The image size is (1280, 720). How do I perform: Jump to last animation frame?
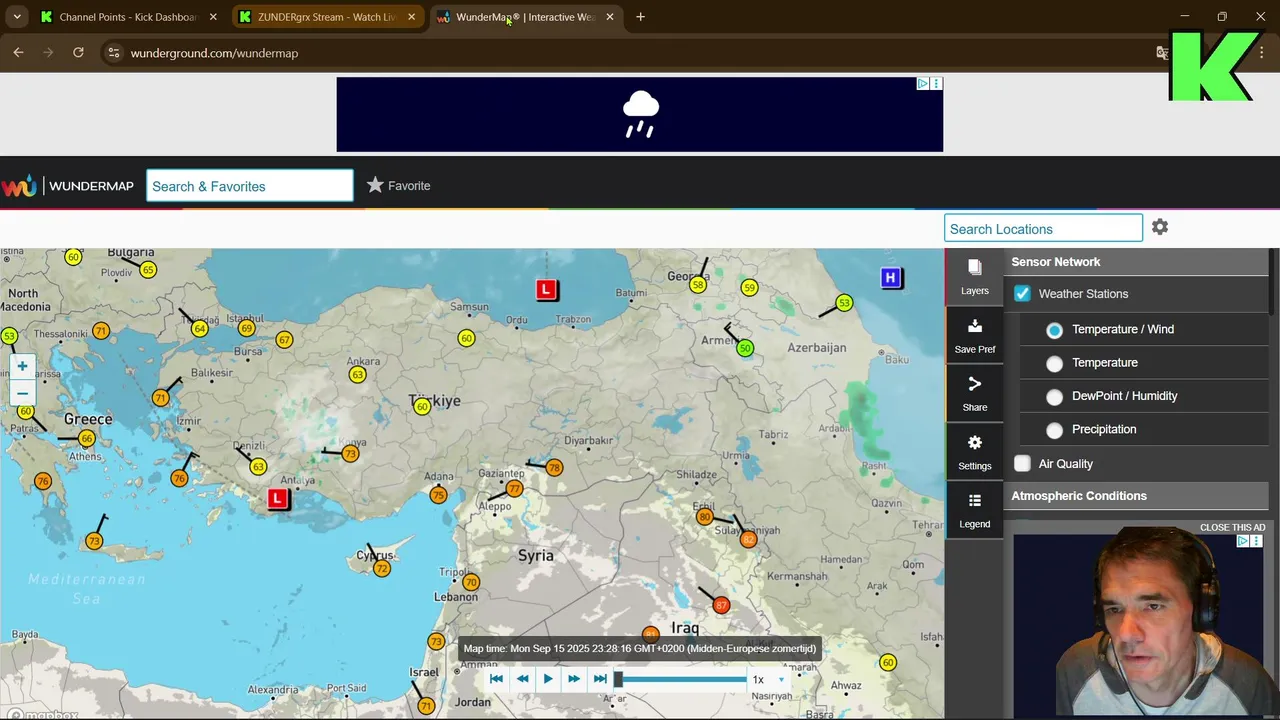(x=600, y=679)
